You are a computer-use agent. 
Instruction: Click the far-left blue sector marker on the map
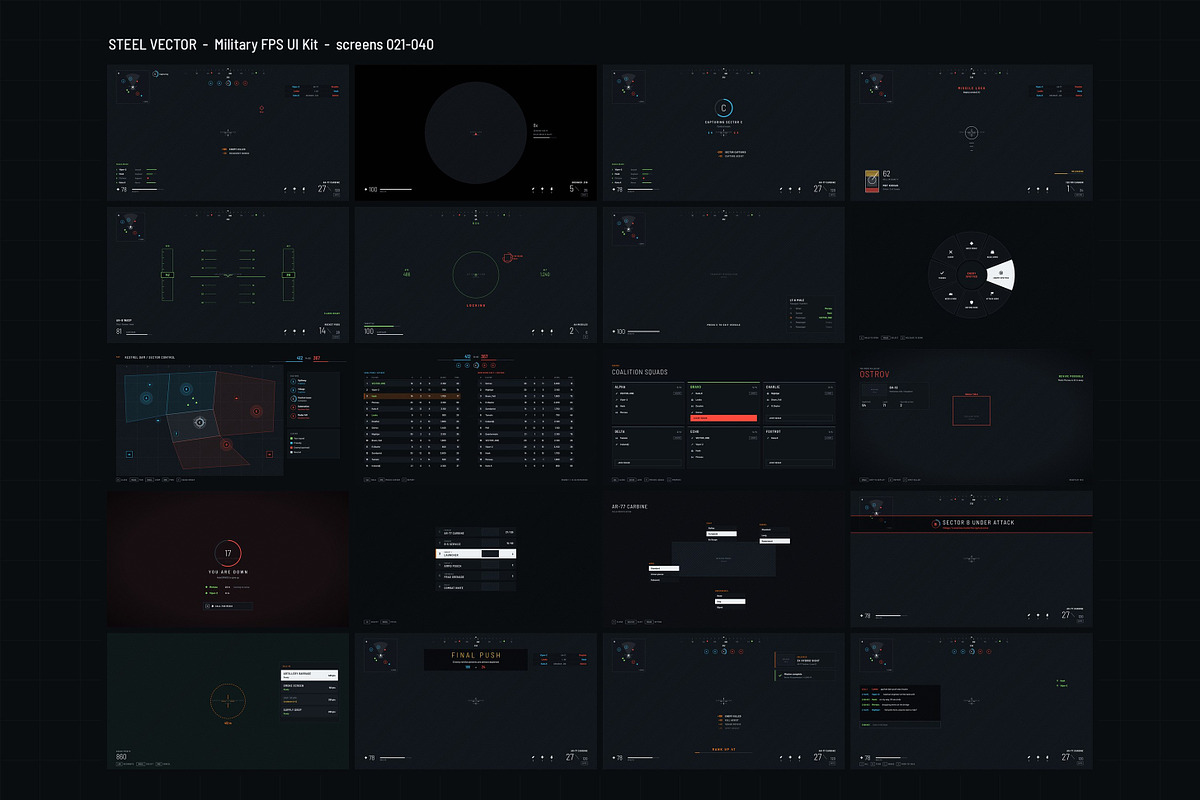[144, 398]
